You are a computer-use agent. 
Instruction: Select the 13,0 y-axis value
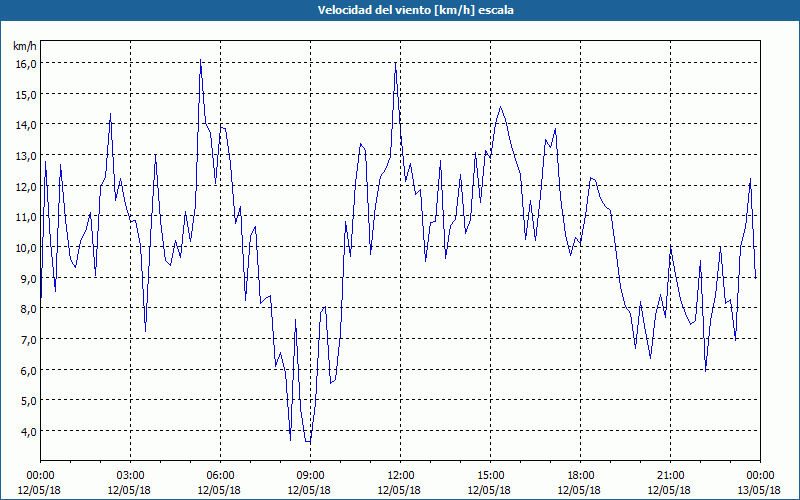[26, 156]
